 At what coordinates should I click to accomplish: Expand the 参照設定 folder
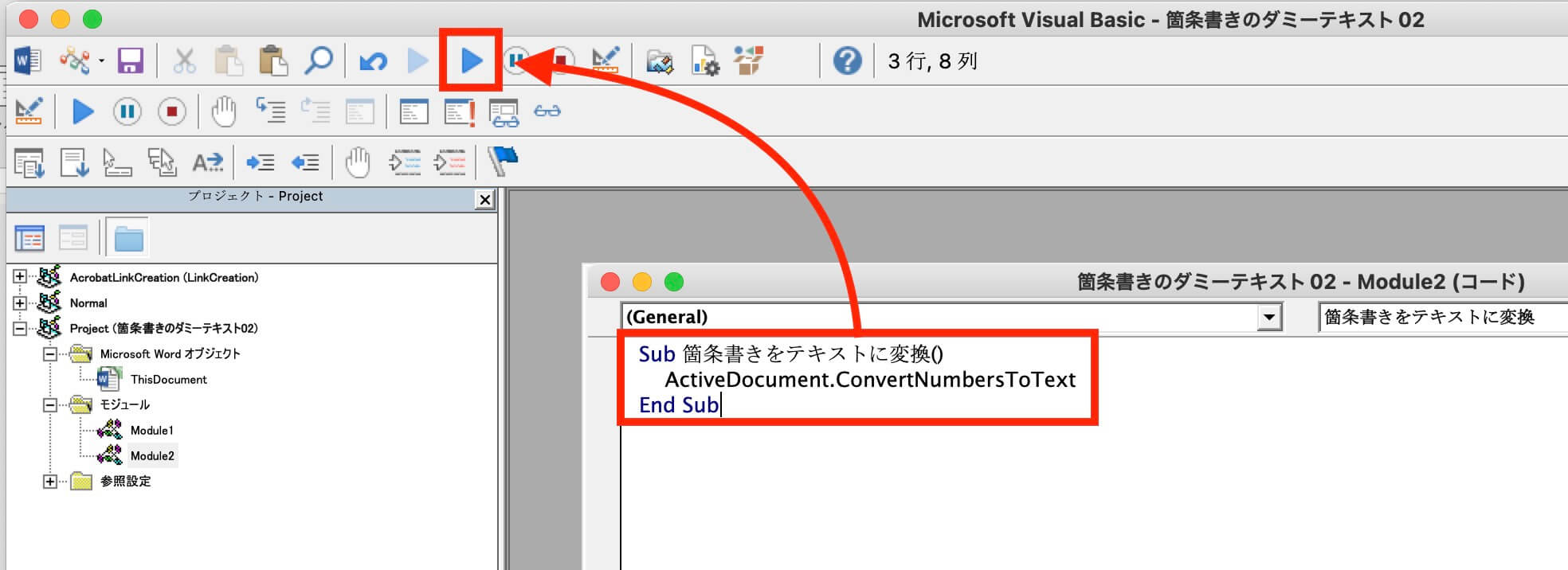(x=50, y=481)
